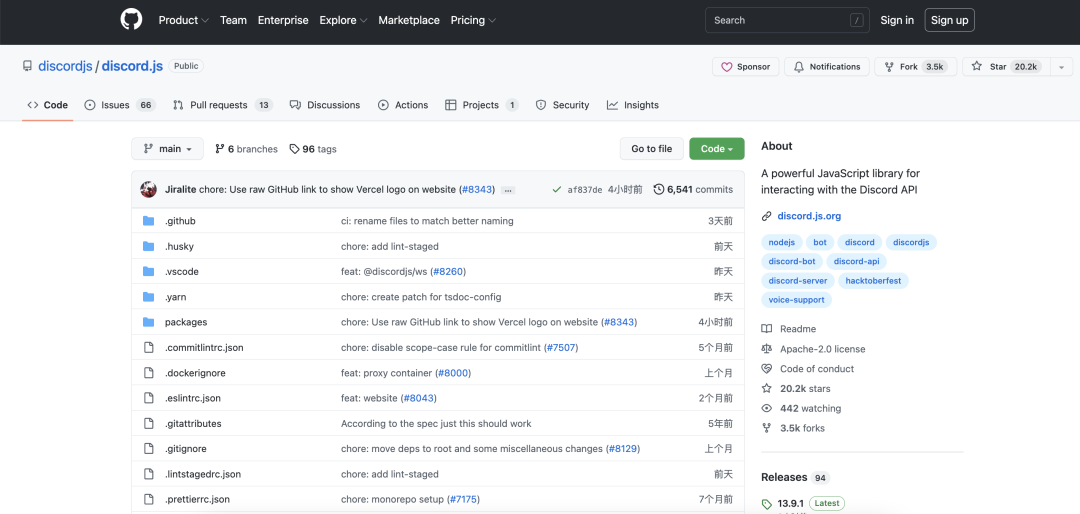The image size is (1080, 514).
Task: Click the .prettierrc.json file icon
Action: pyautogui.click(x=148, y=499)
